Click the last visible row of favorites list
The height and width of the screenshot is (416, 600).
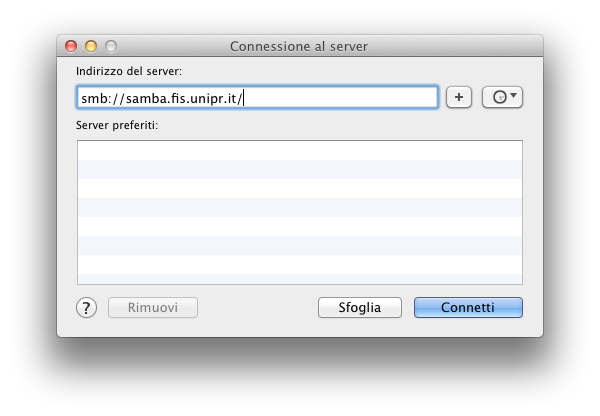pos(300,279)
